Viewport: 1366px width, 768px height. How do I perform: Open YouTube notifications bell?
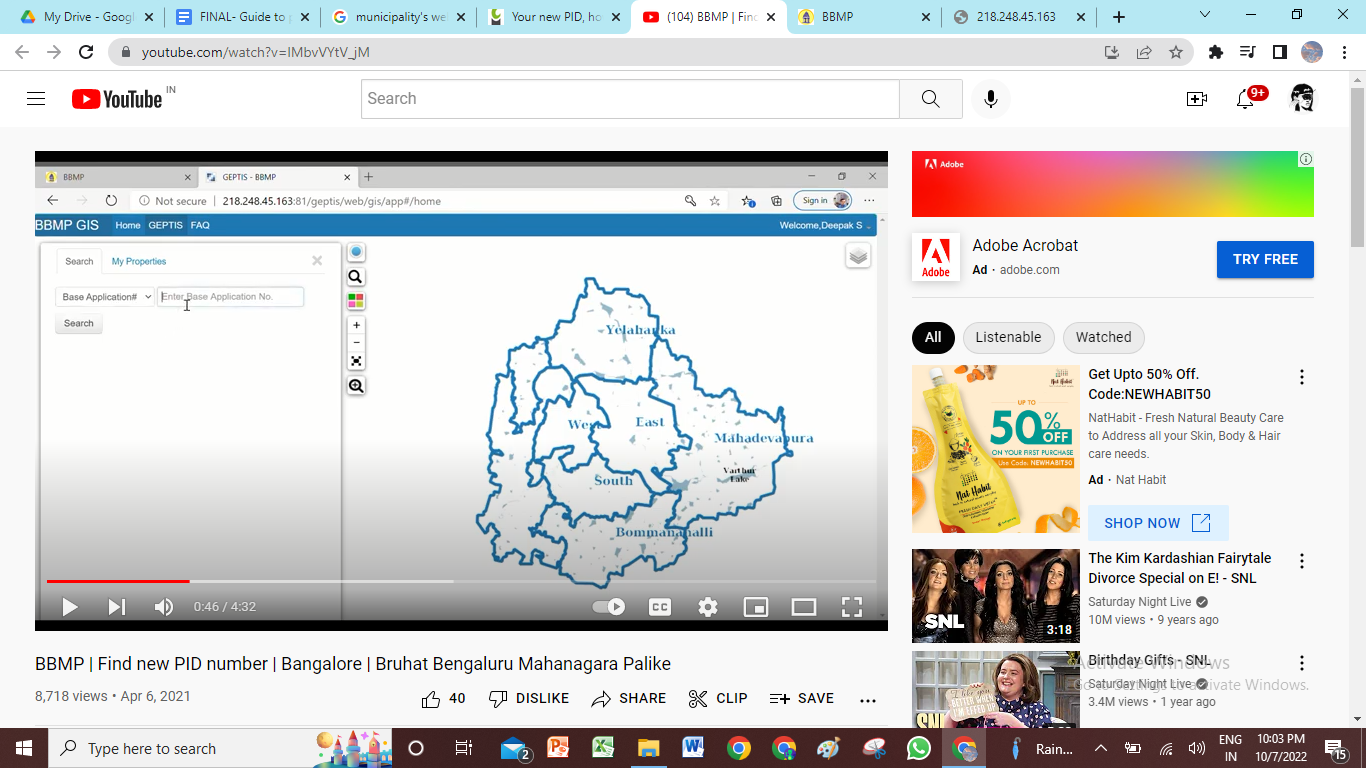point(1245,98)
